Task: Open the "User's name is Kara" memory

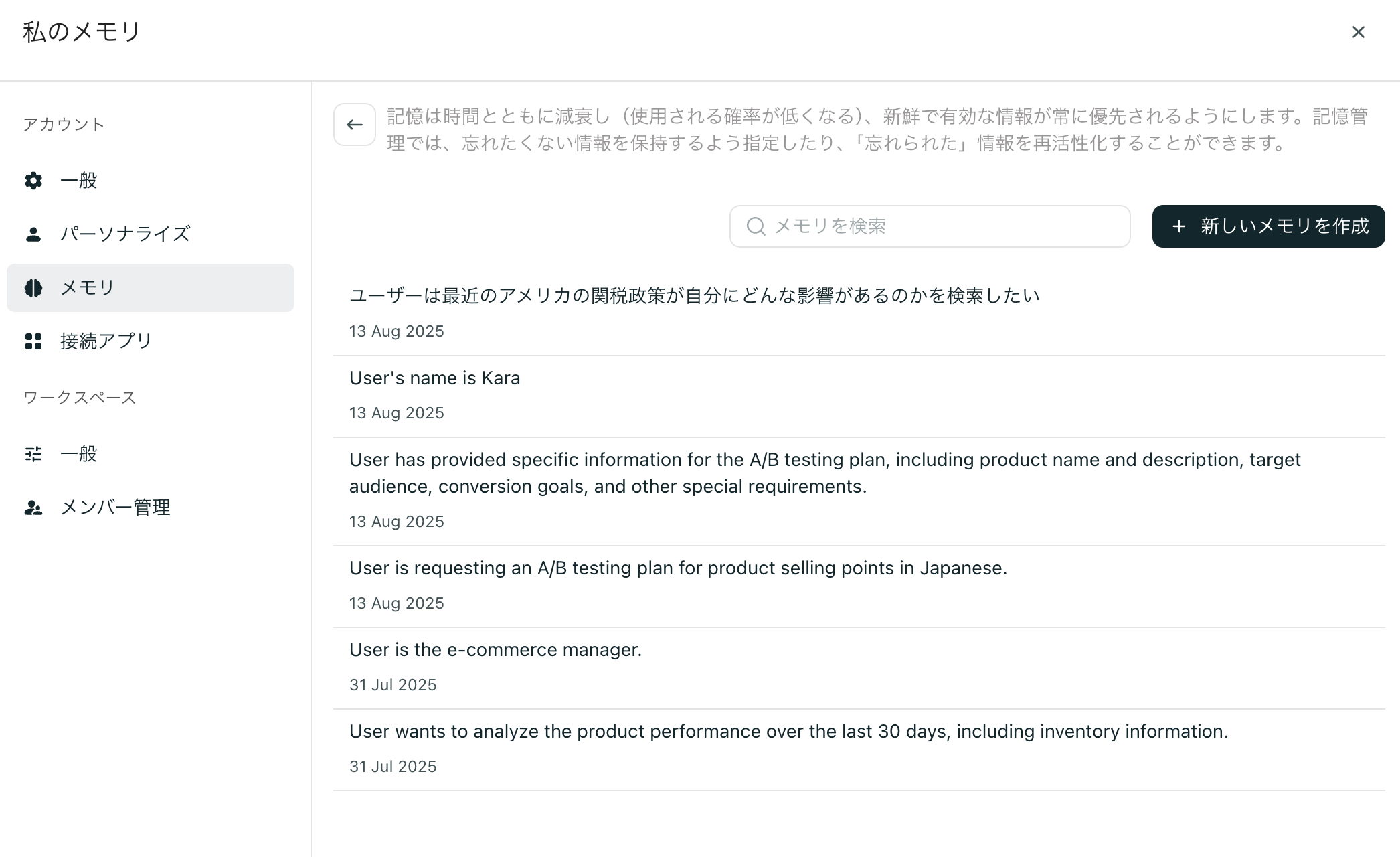Action: click(x=434, y=378)
